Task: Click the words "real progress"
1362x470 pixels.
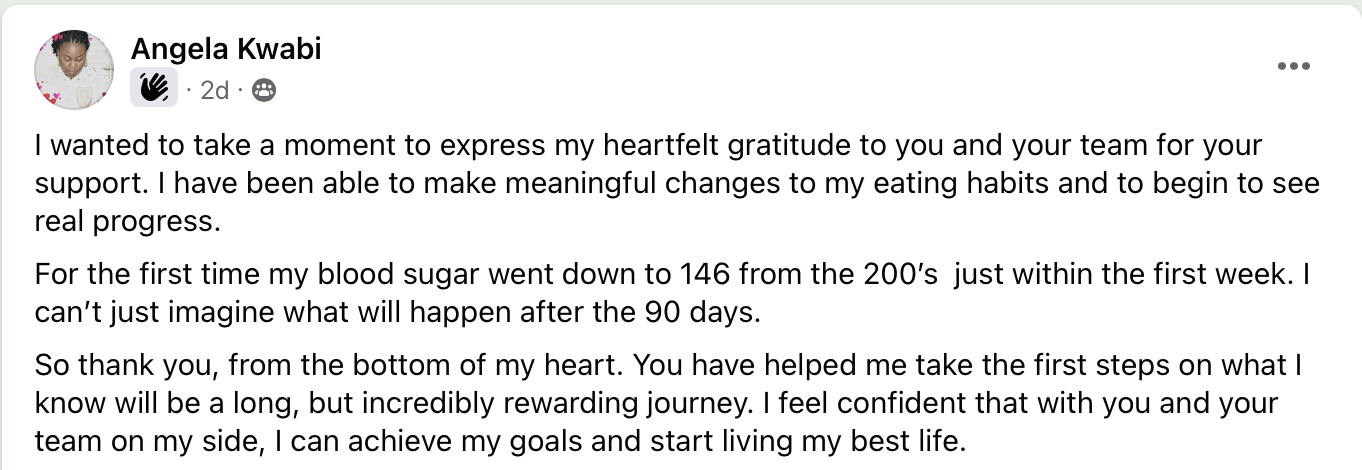Action: click(126, 222)
